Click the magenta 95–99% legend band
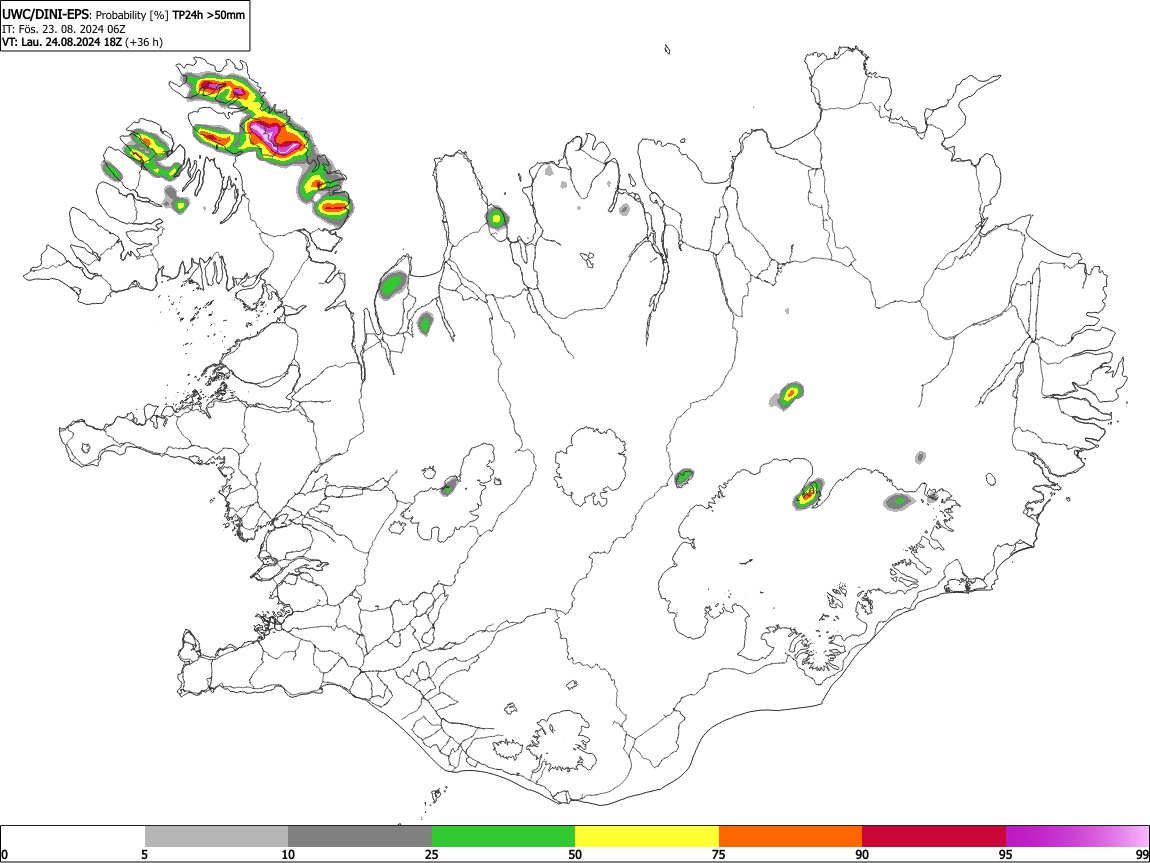 [x=1077, y=837]
